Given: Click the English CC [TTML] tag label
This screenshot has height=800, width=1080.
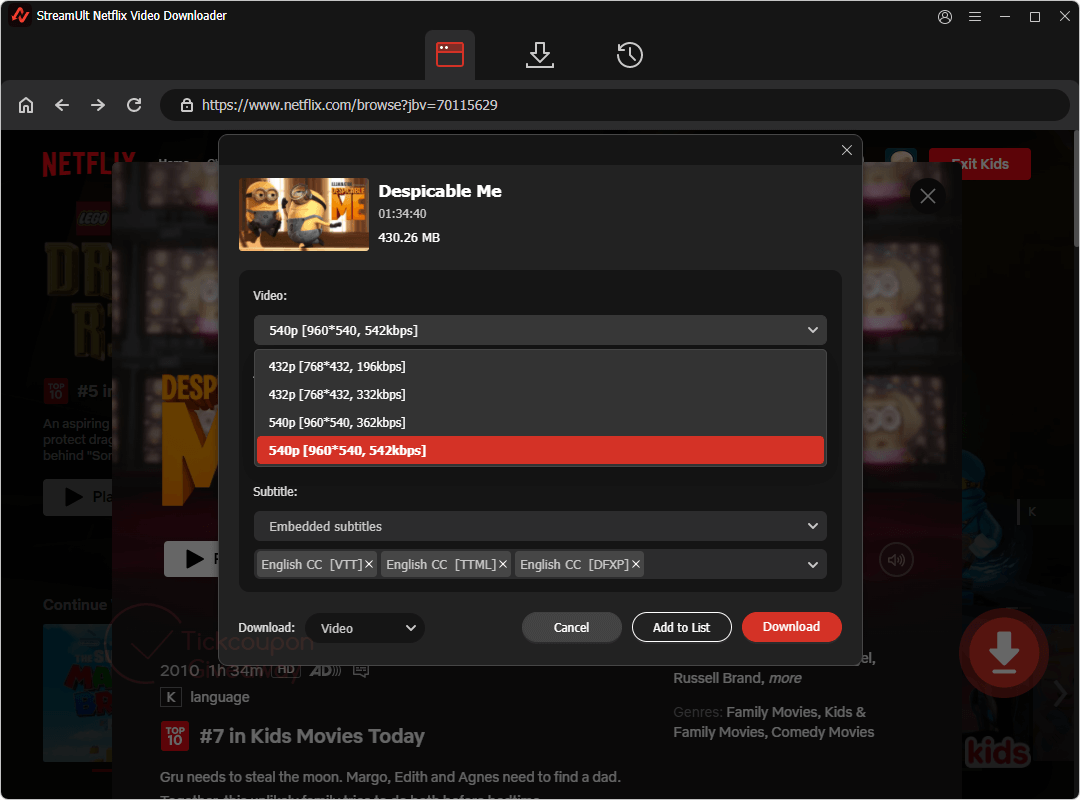Looking at the screenshot, I should click(441, 564).
